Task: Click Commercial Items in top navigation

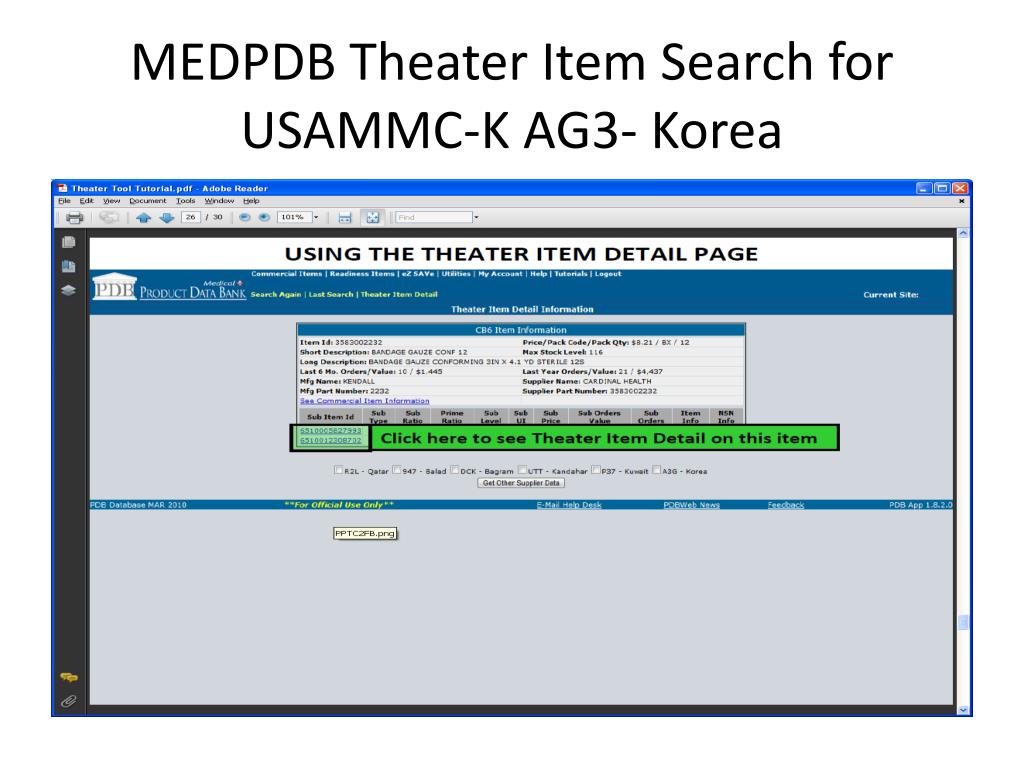Action: click(287, 274)
